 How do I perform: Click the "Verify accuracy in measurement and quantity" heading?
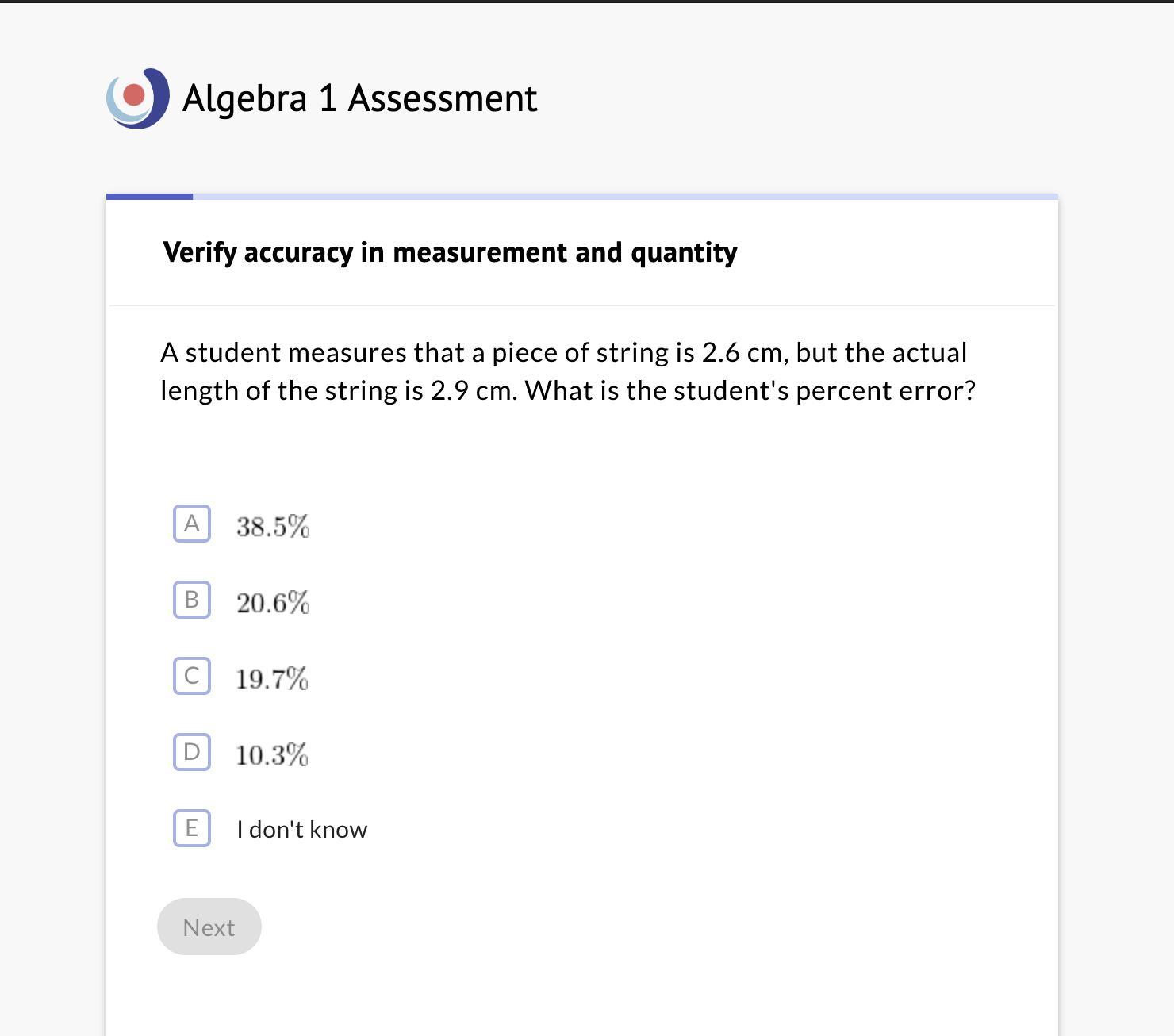(x=450, y=252)
